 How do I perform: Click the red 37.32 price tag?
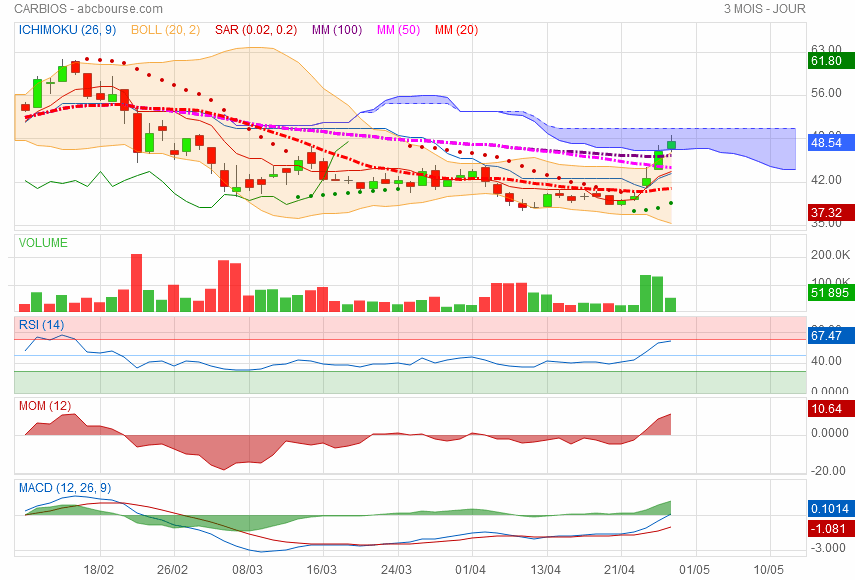831,213
